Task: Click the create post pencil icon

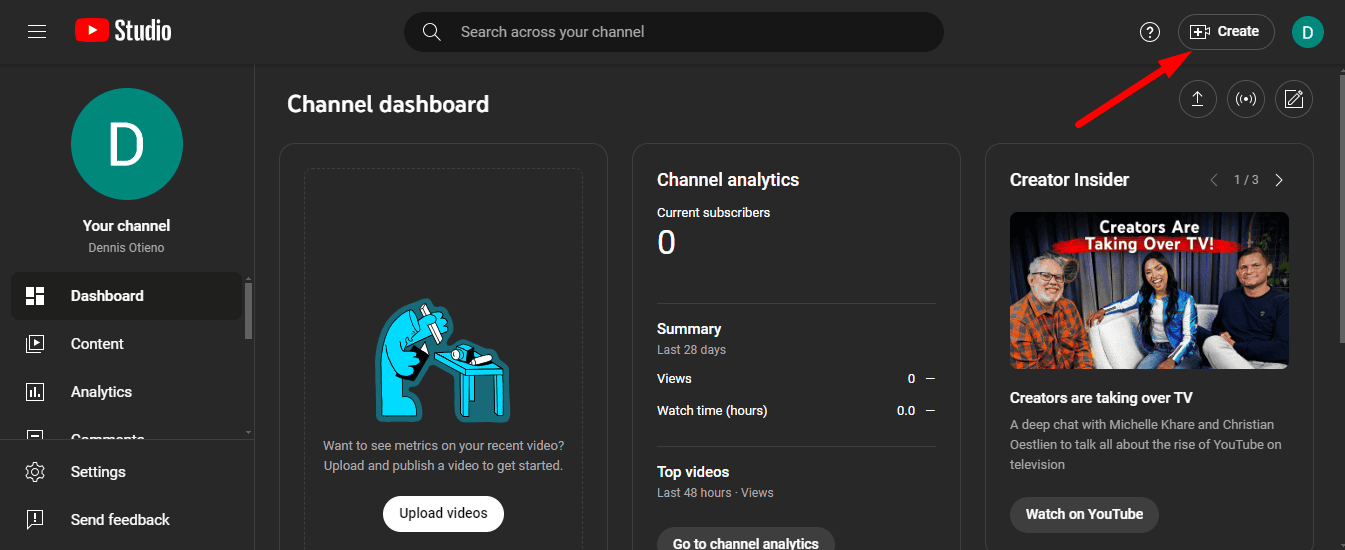Action: coord(1293,99)
